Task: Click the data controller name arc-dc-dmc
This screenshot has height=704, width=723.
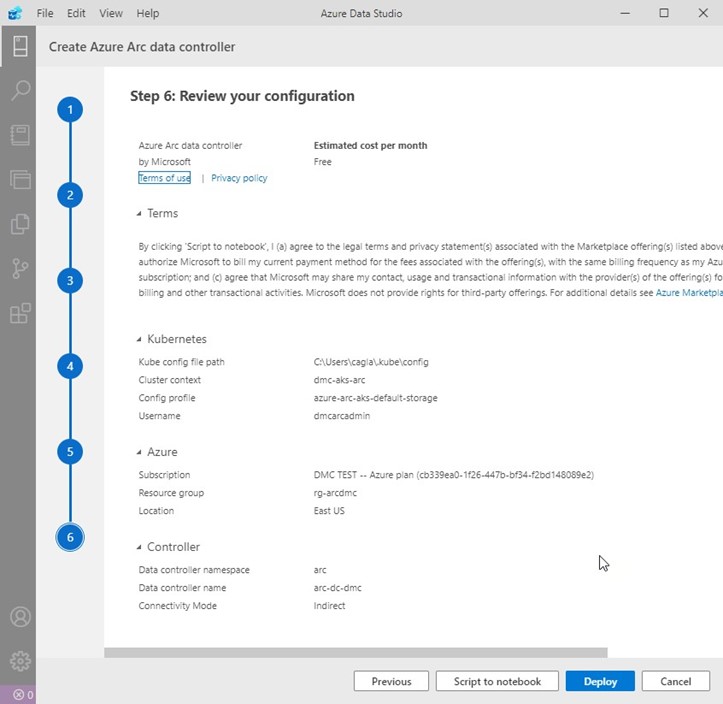Action: click(x=337, y=588)
